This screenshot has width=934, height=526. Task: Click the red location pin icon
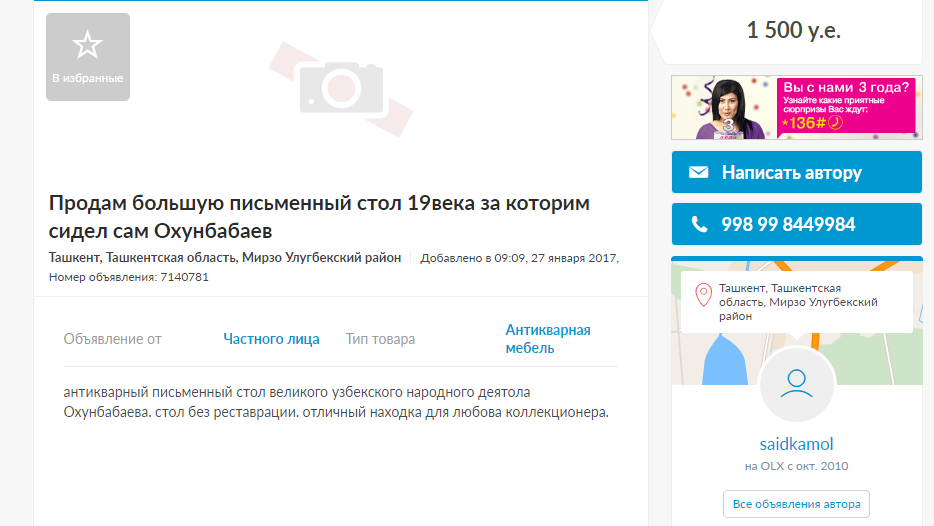pyautogui.click(x=704, y=295)
